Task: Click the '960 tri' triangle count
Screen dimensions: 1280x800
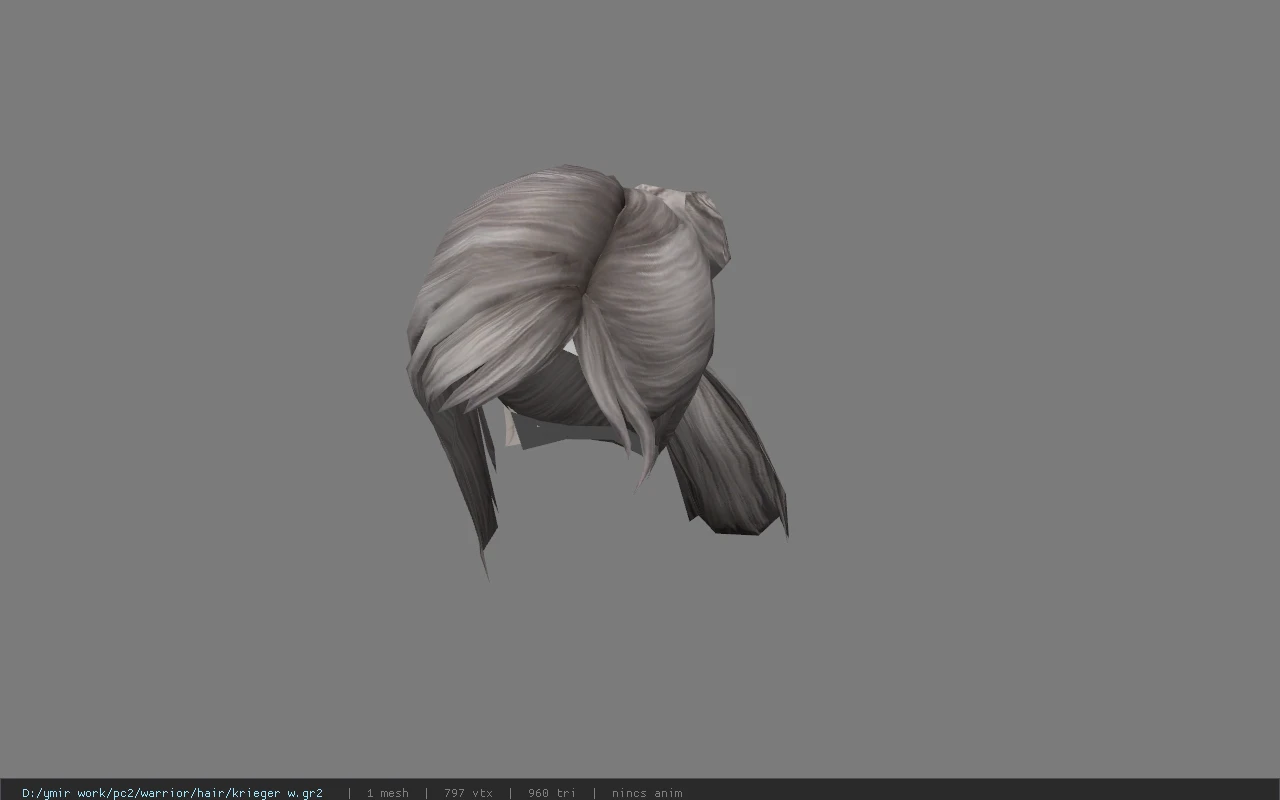Action: click(x=552, y=793)
